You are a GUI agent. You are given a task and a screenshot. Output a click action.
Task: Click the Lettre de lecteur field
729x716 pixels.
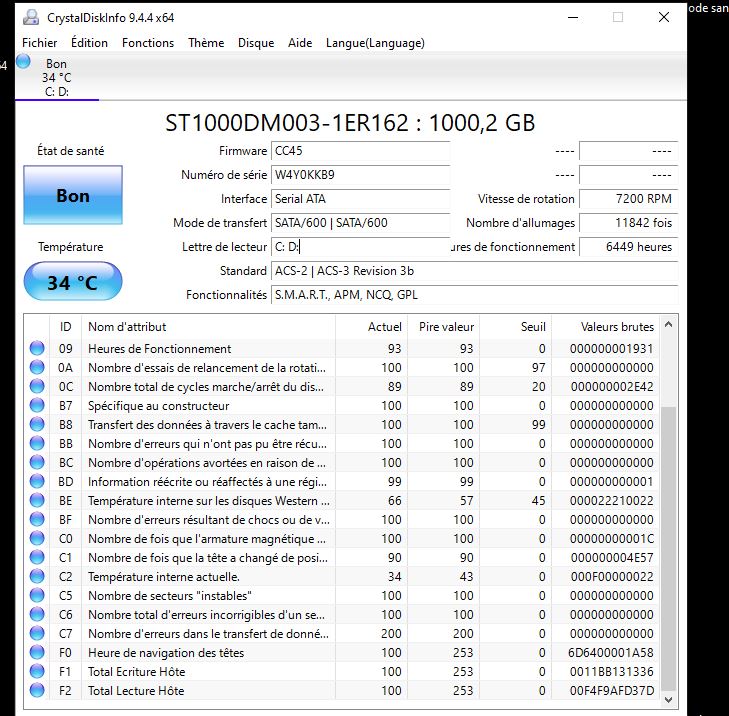coord(360,247)
